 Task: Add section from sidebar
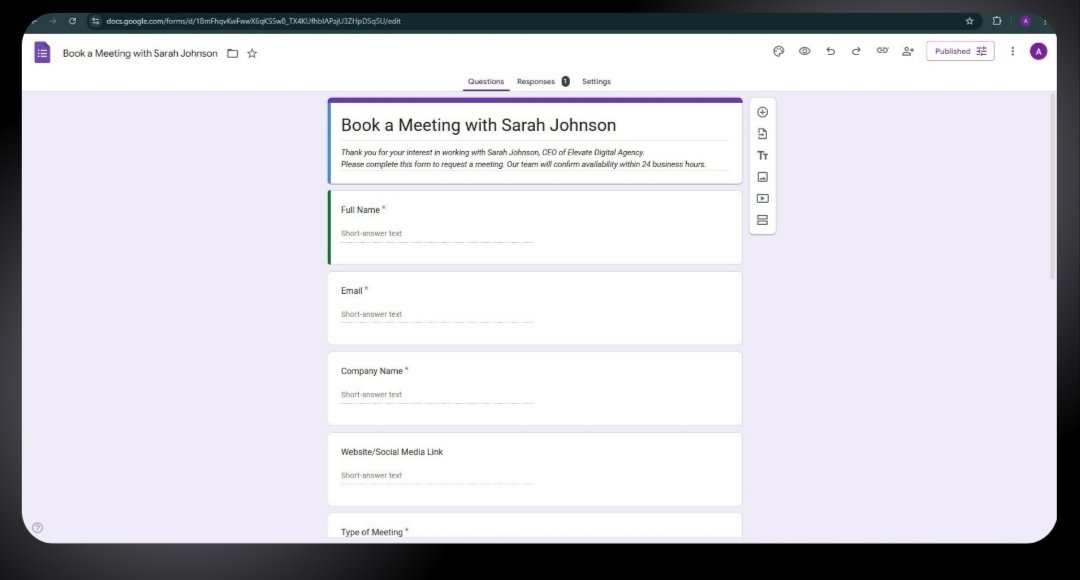coord(762,220)
